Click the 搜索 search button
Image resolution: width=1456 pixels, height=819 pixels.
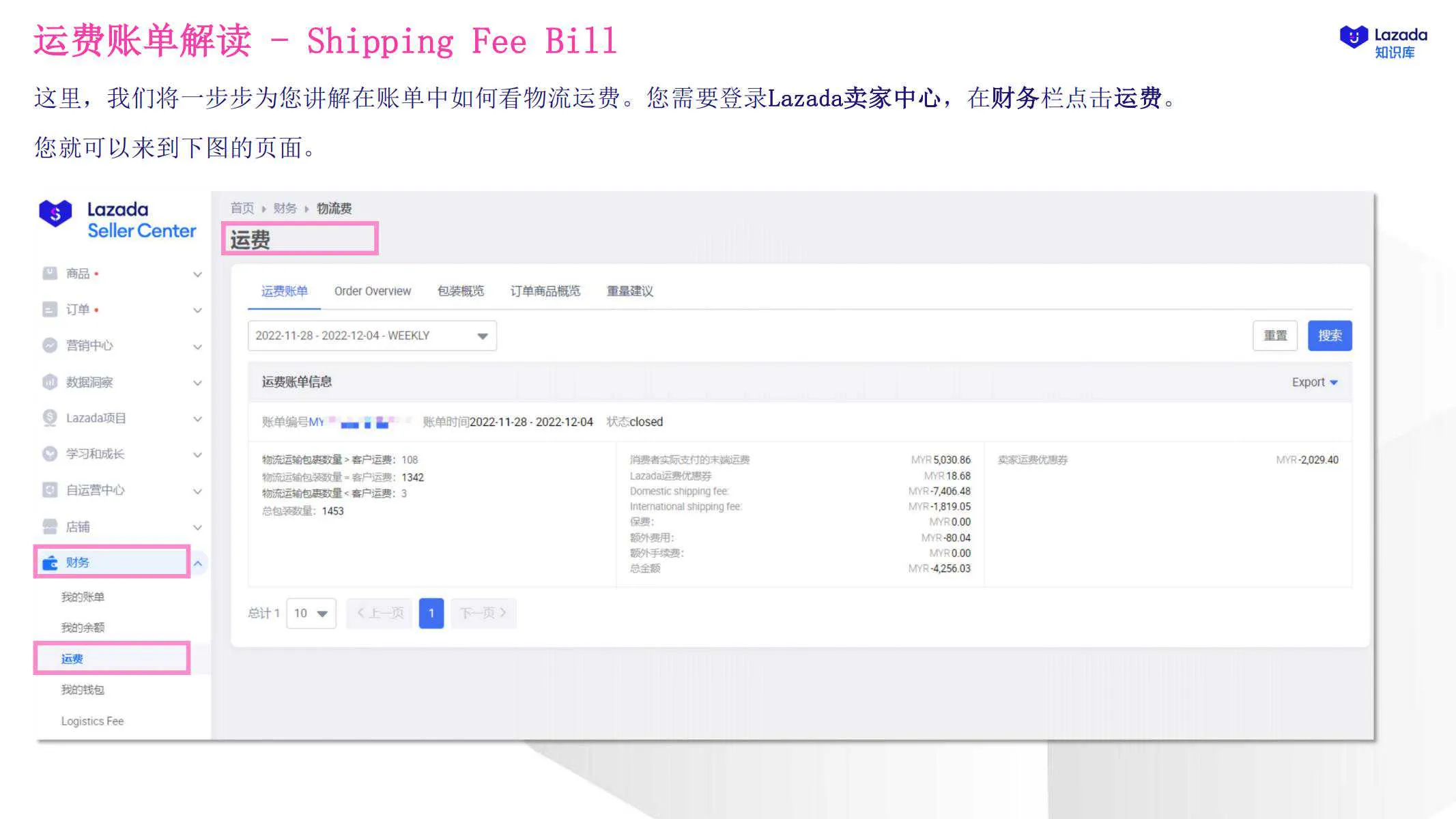1329,335
